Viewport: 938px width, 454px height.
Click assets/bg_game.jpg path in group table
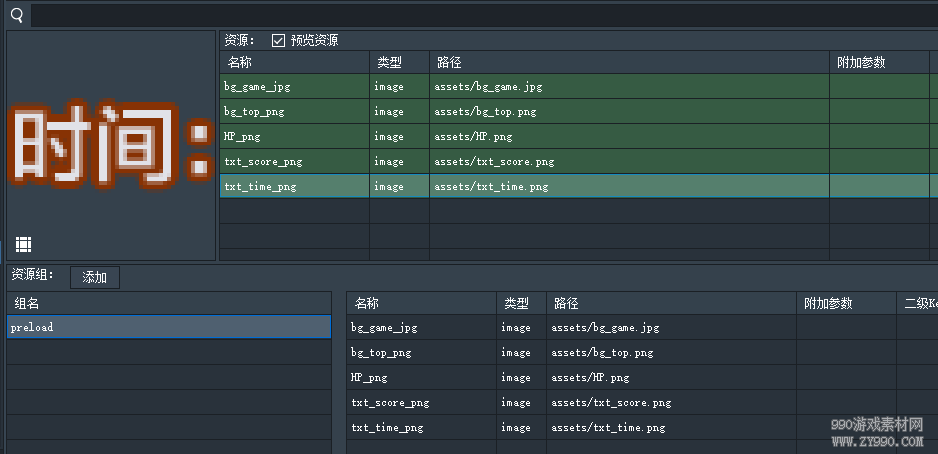tap(605, 328)
